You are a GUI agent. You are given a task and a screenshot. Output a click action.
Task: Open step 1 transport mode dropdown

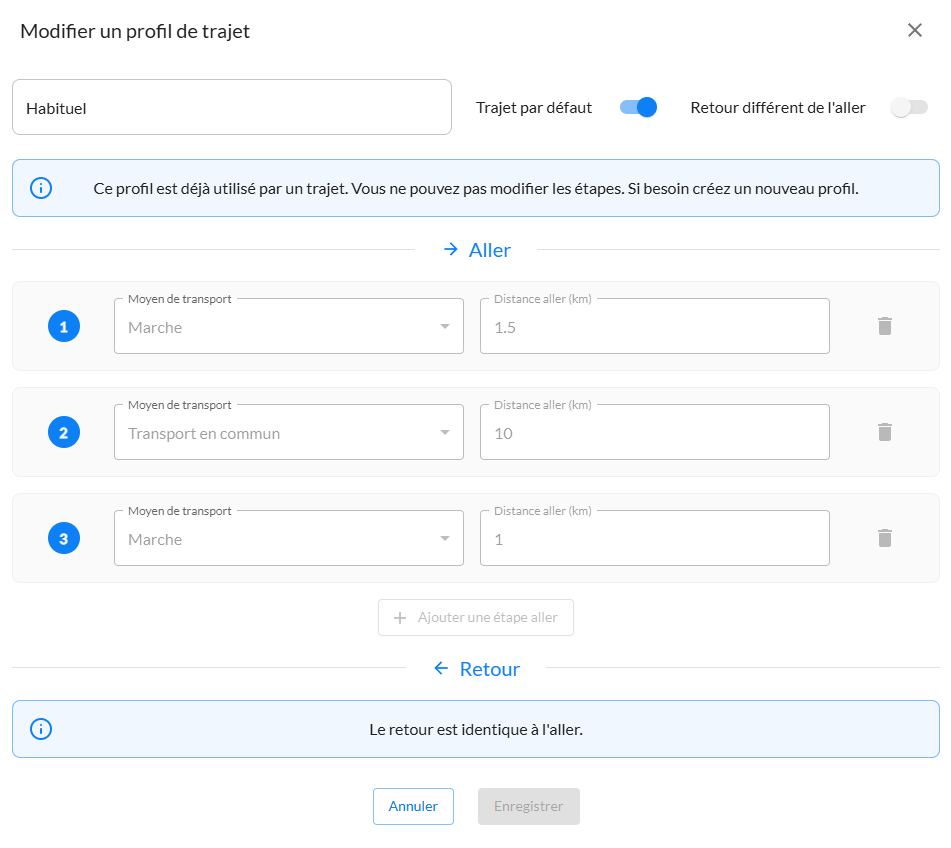(x=288, y=327)
